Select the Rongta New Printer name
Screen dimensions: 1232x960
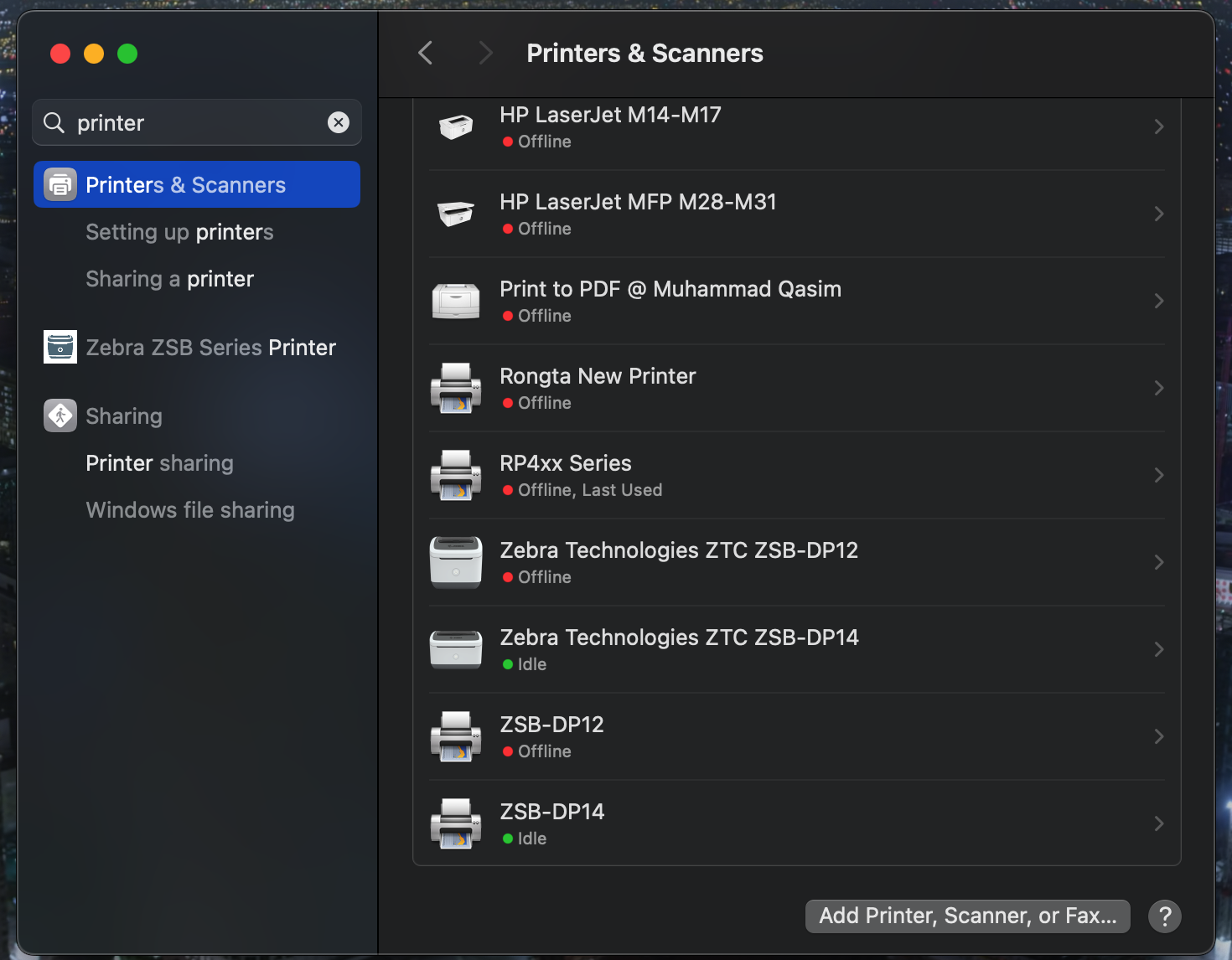[598, 376]
